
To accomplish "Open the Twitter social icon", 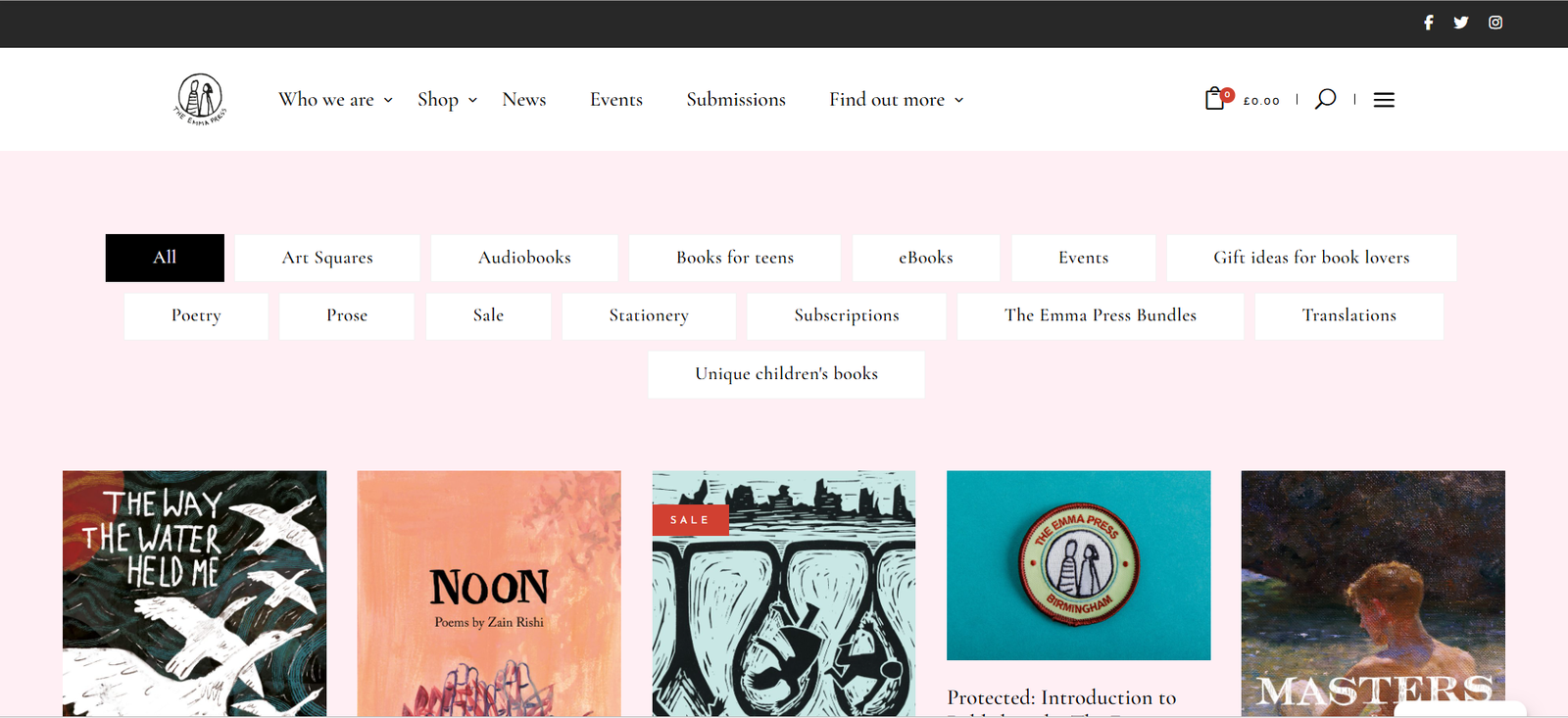I will click(1461, 23).
